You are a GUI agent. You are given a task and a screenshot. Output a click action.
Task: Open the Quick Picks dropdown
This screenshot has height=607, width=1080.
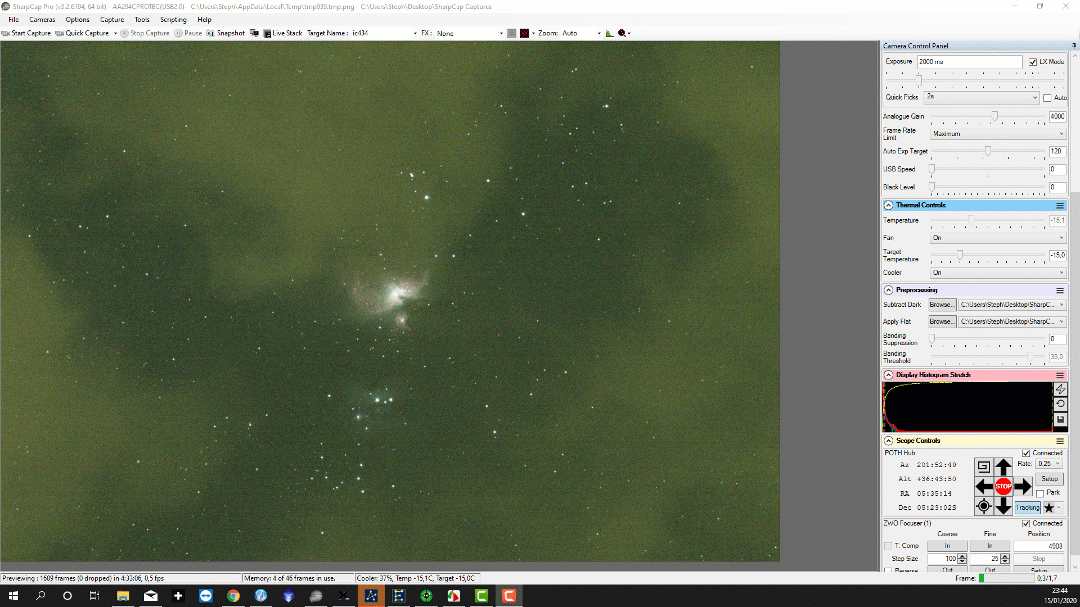tap(982, 97)
